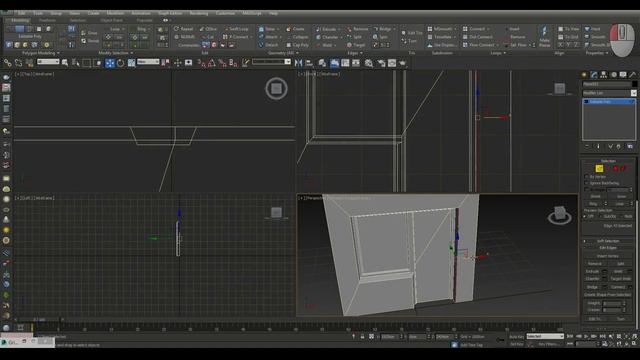This screenshot has width=640, height=360.
Task: Open the Customize menu
Action: tap(225, 13)
